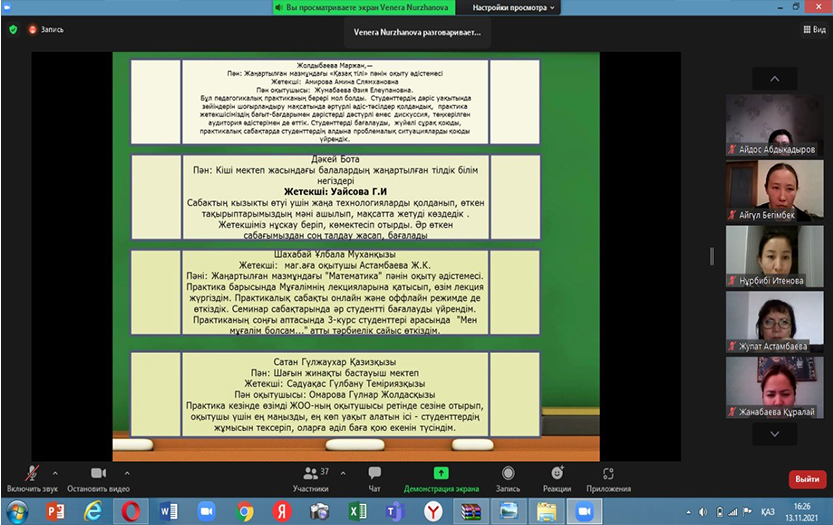Open the Чат panel
Screen dimensions: 833x525
click(374, 478)
